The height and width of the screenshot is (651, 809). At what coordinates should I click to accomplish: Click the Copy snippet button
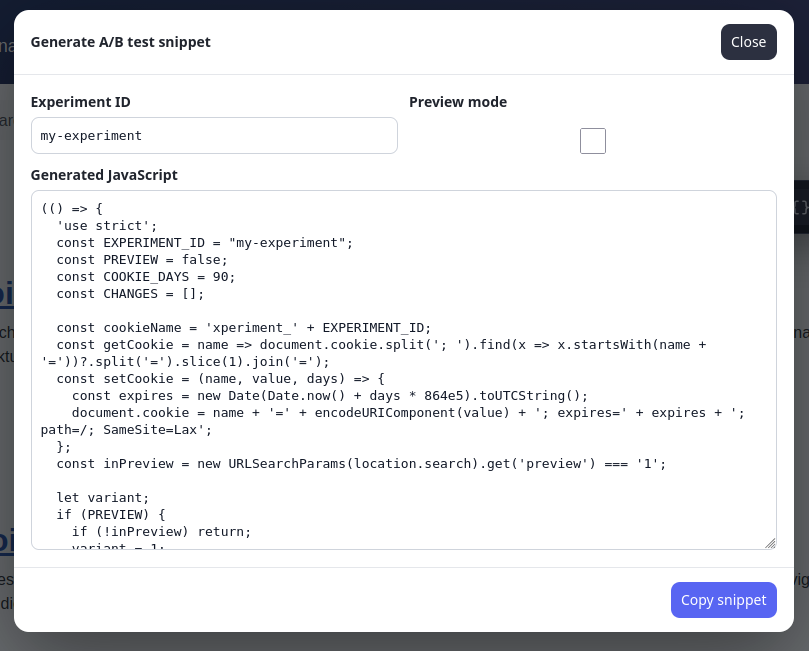pos(723,600)
